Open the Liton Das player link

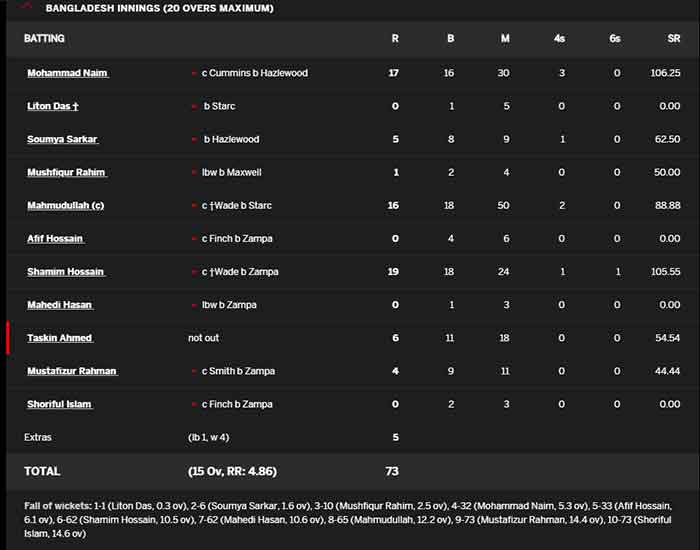pyautogui.click(x=53, y=106)
